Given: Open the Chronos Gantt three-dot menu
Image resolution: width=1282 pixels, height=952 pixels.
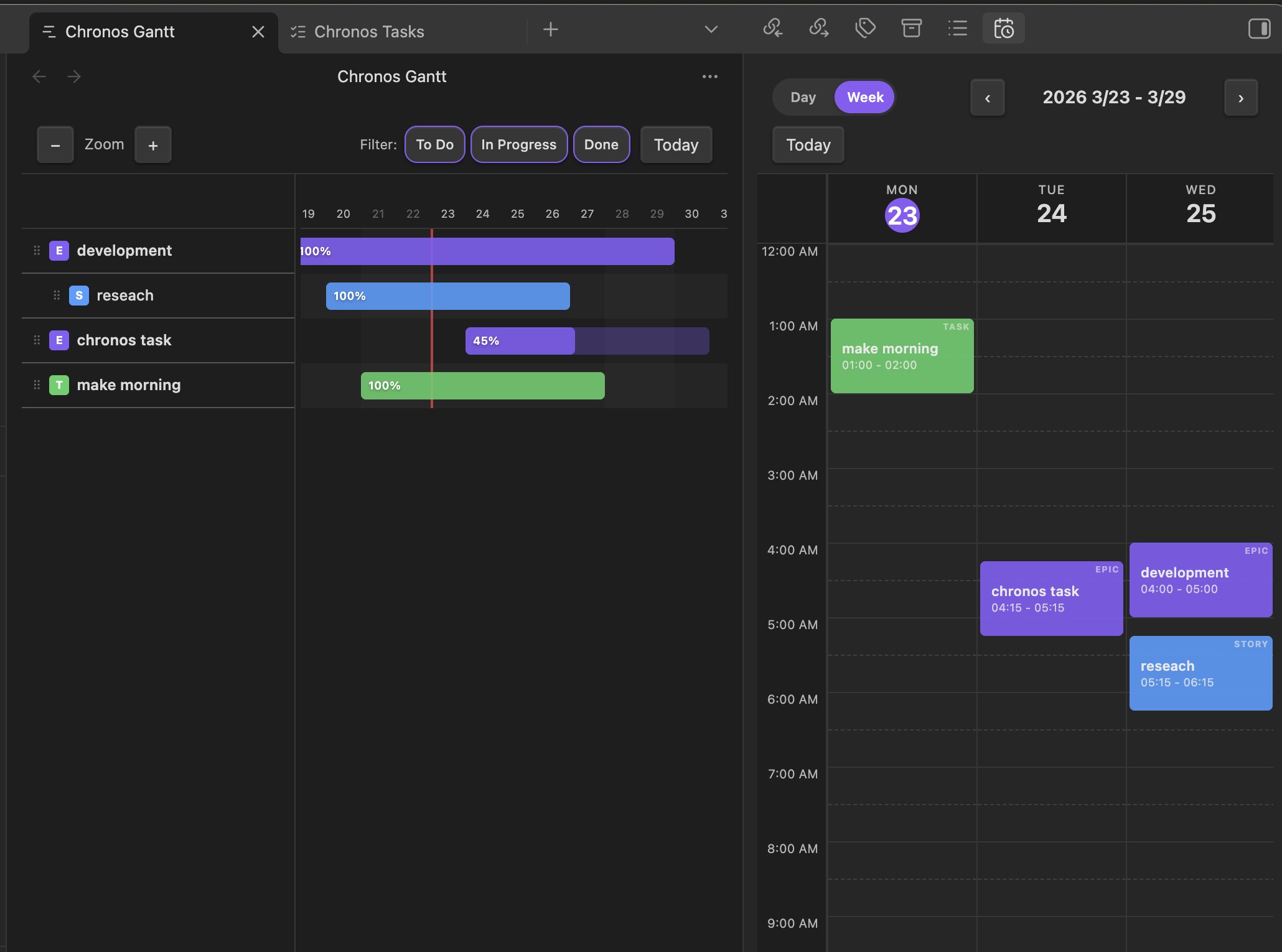Looking at the screenshot, I should point(709,77).
